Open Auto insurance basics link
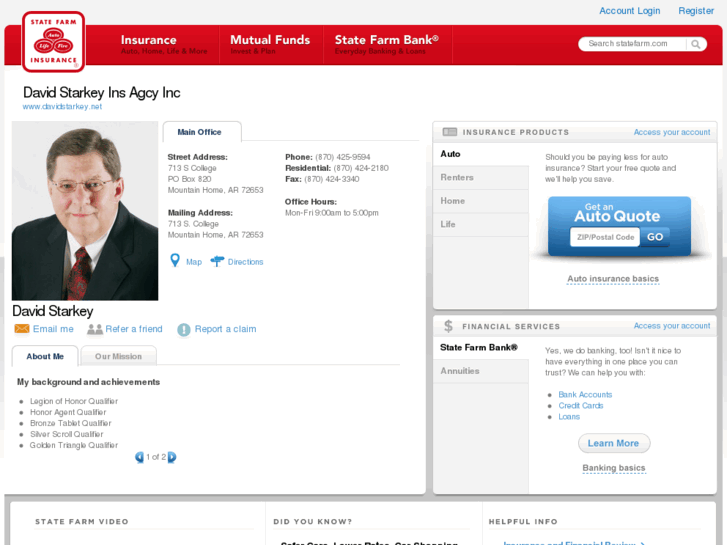 pyautogui.click(x=613, y=279)
